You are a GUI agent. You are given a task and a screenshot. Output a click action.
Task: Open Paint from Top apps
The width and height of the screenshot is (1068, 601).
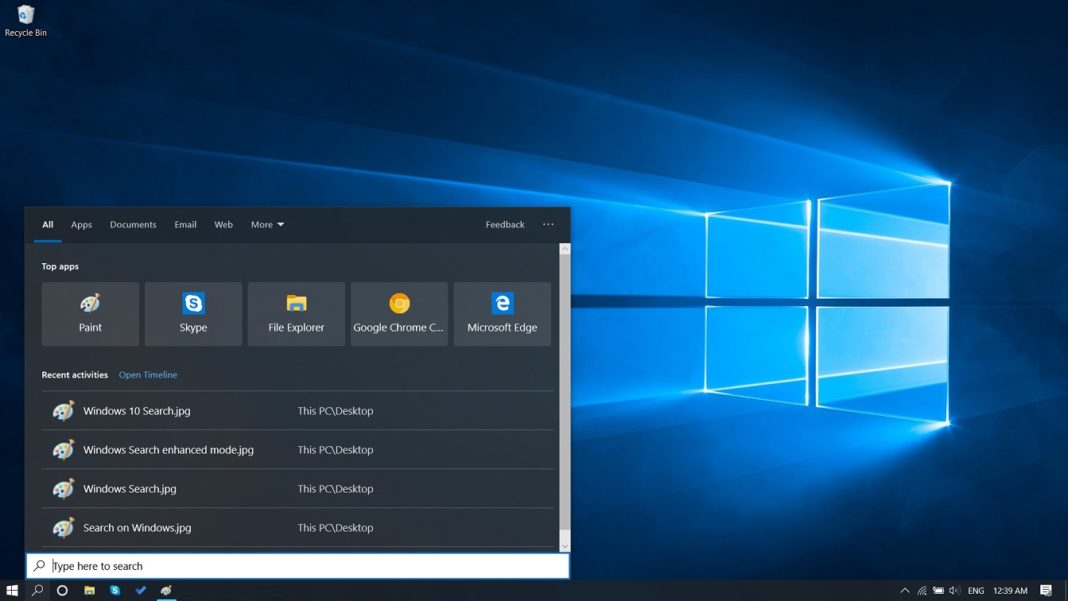click(90, 313)
